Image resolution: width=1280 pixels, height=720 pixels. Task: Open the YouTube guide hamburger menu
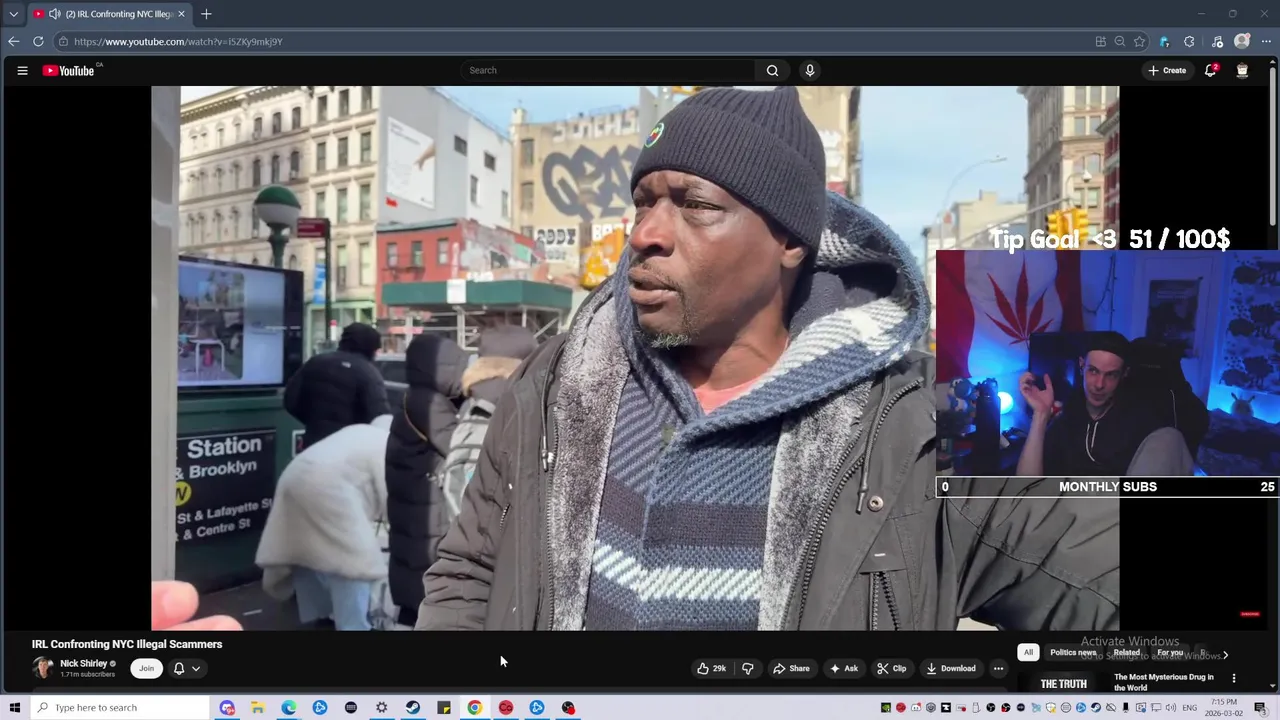[x=22, y=70]
